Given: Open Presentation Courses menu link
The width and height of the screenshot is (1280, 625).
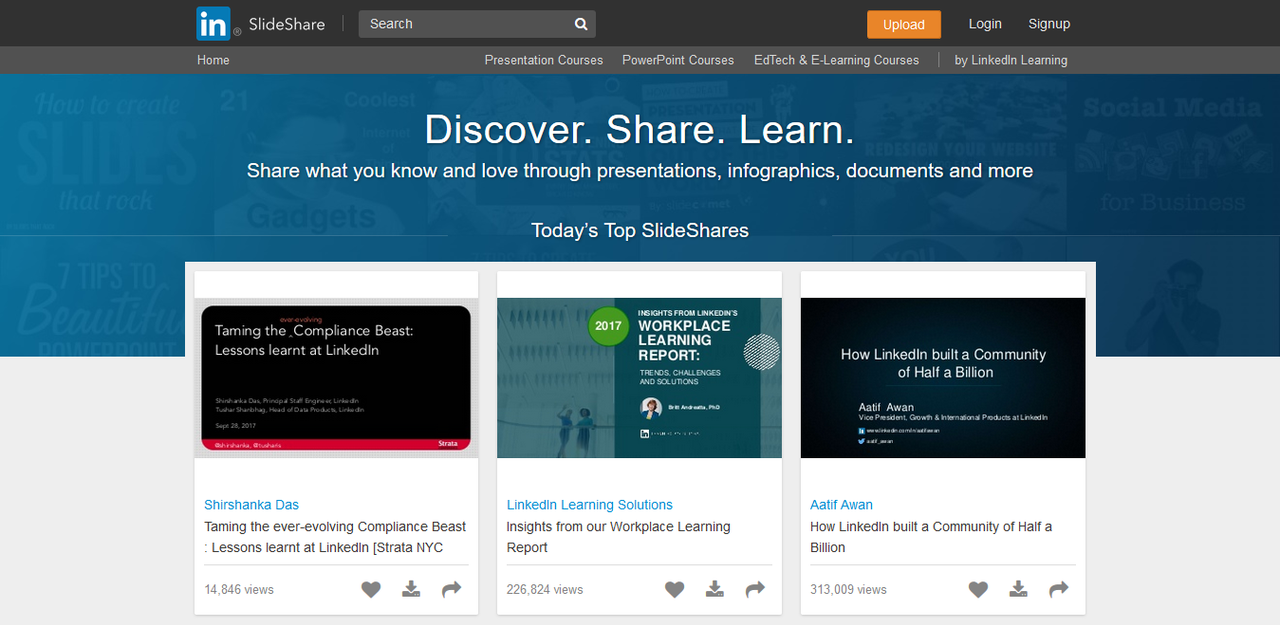Looking at the screenshot, I should click(x=544, y=60).
